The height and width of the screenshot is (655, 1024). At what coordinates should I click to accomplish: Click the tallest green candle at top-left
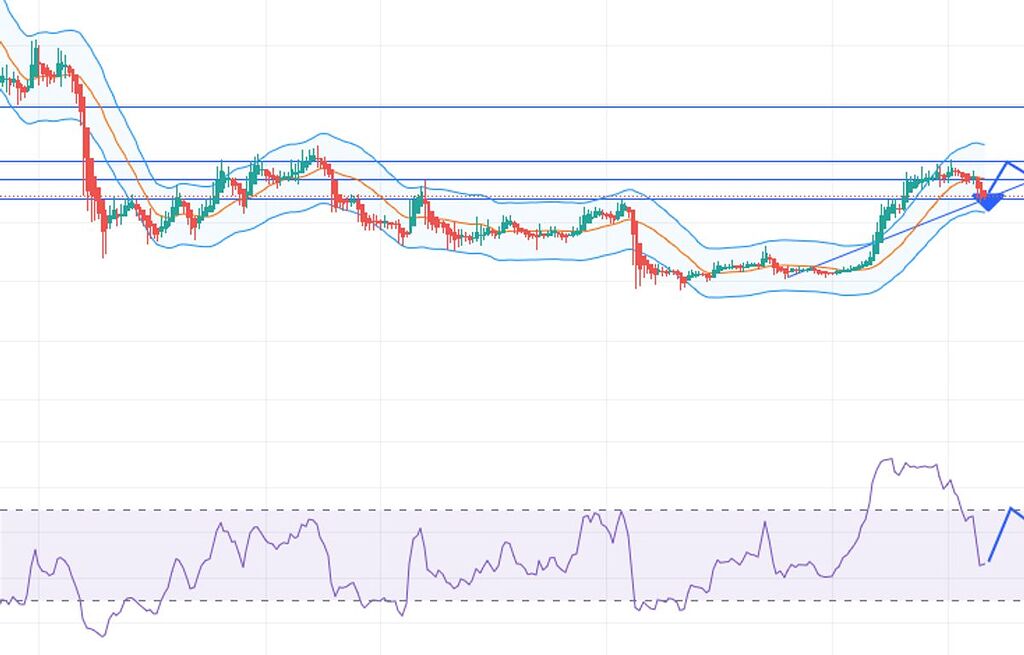(34, 62)
